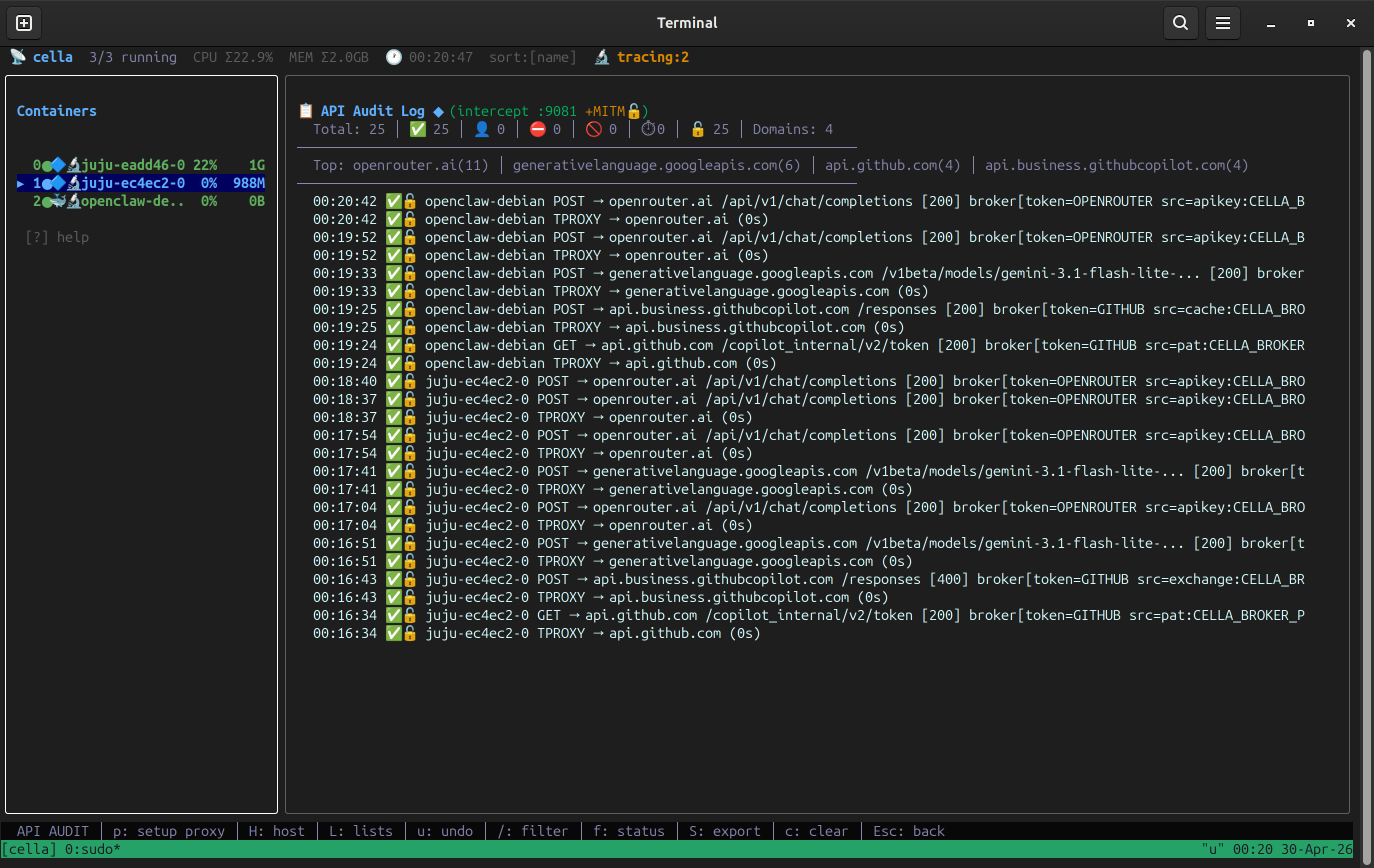Click the green checkmark stat icon showing 25
This screenshot has height=868, width=1374.
(x=417, y=129)
